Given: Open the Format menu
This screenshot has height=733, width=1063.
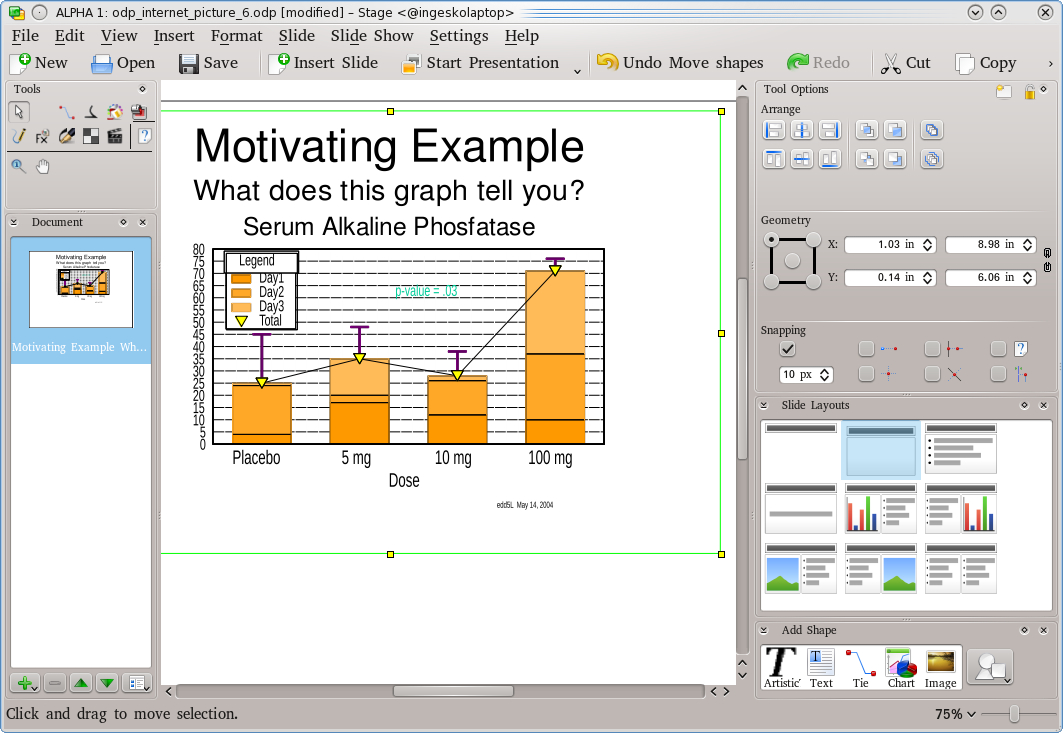Looking at the screenshot, I should [236, 36].
